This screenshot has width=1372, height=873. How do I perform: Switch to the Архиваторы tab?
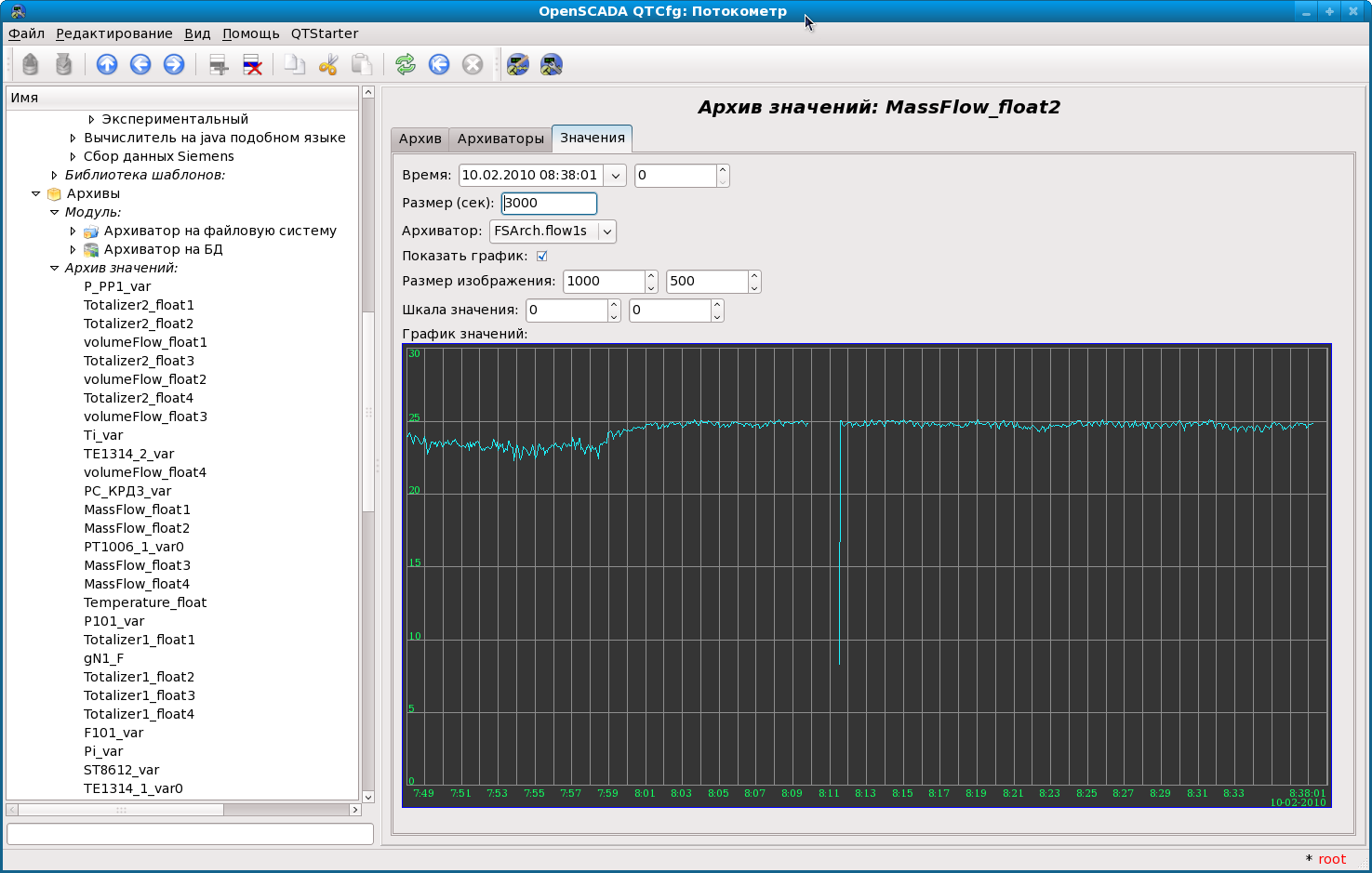coord(500,139)
